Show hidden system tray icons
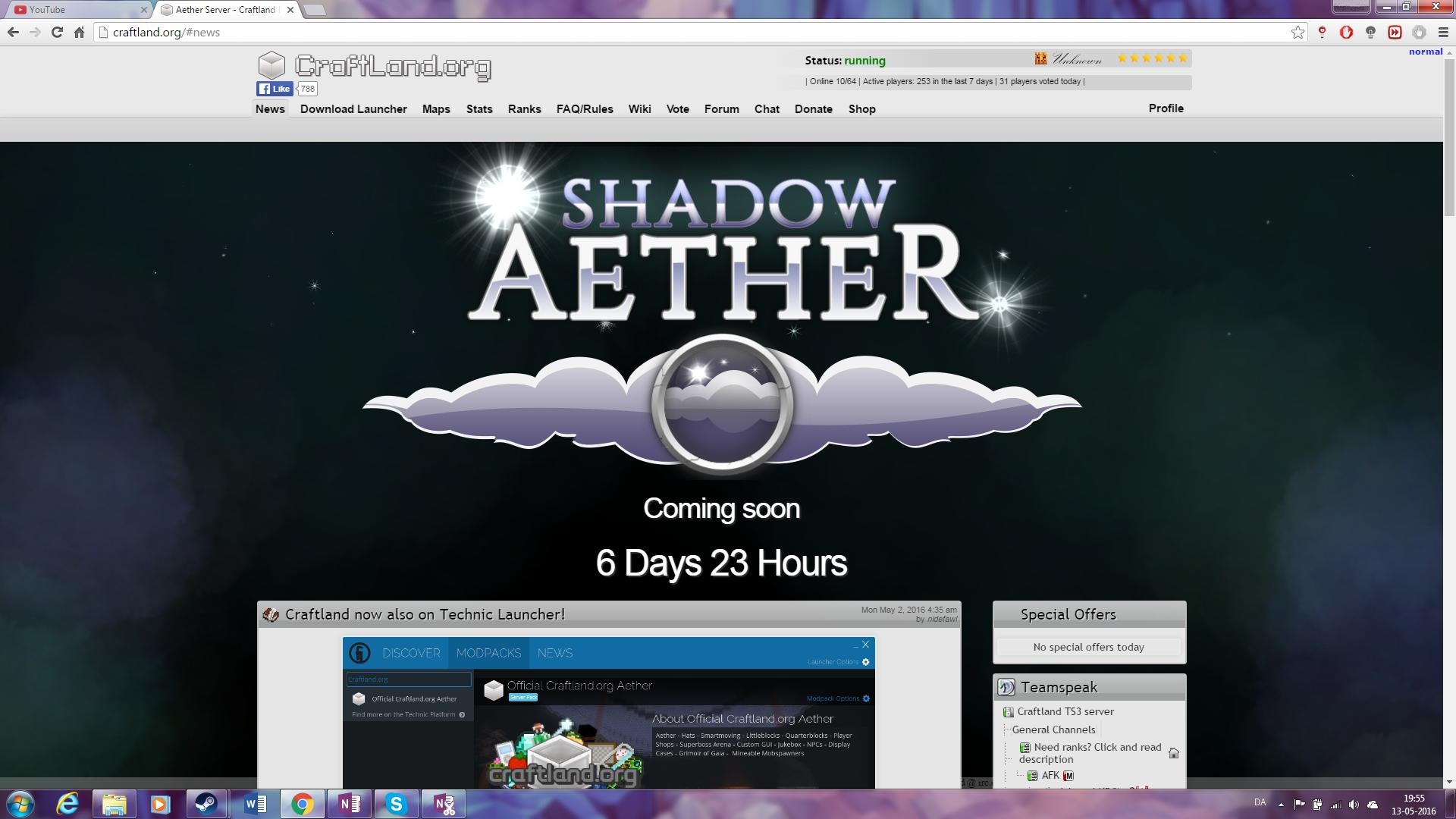Screen dimensions: 1456x819 [x=1281, y=804]
